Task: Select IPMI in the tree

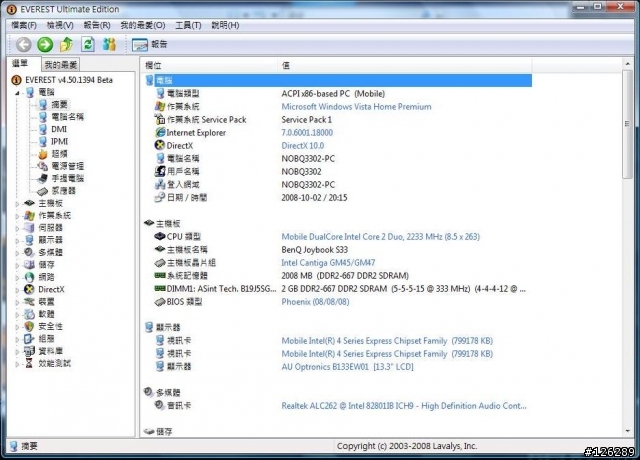Action: [x=59, y=141]
